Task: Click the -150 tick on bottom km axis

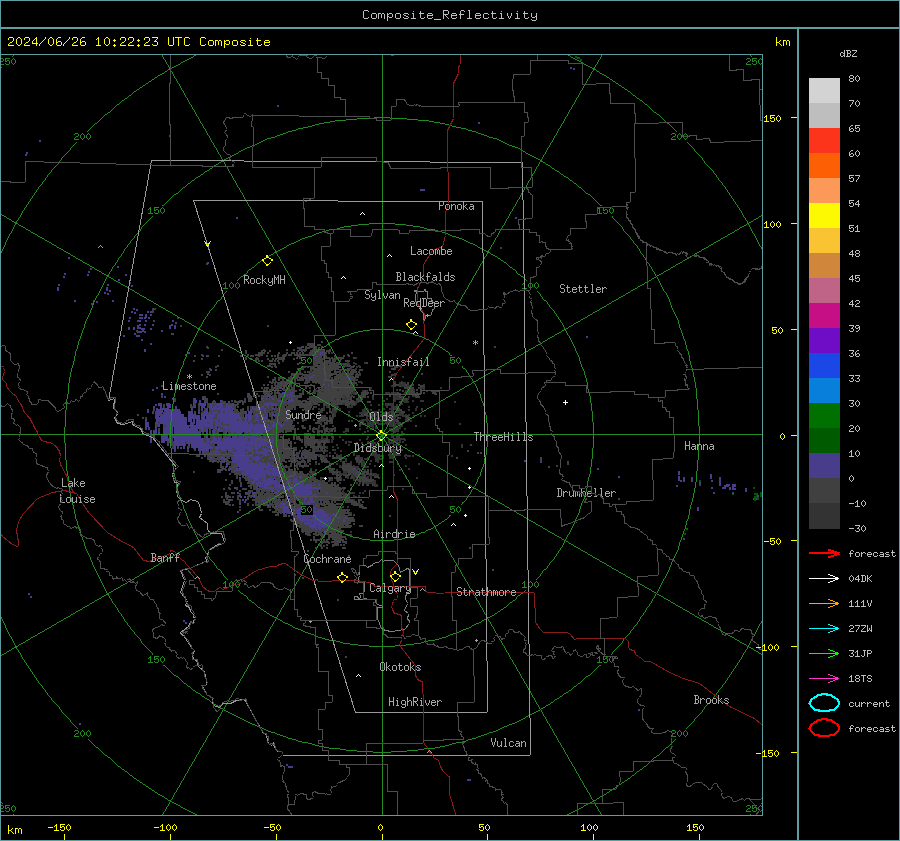Action: pos(59,828)
